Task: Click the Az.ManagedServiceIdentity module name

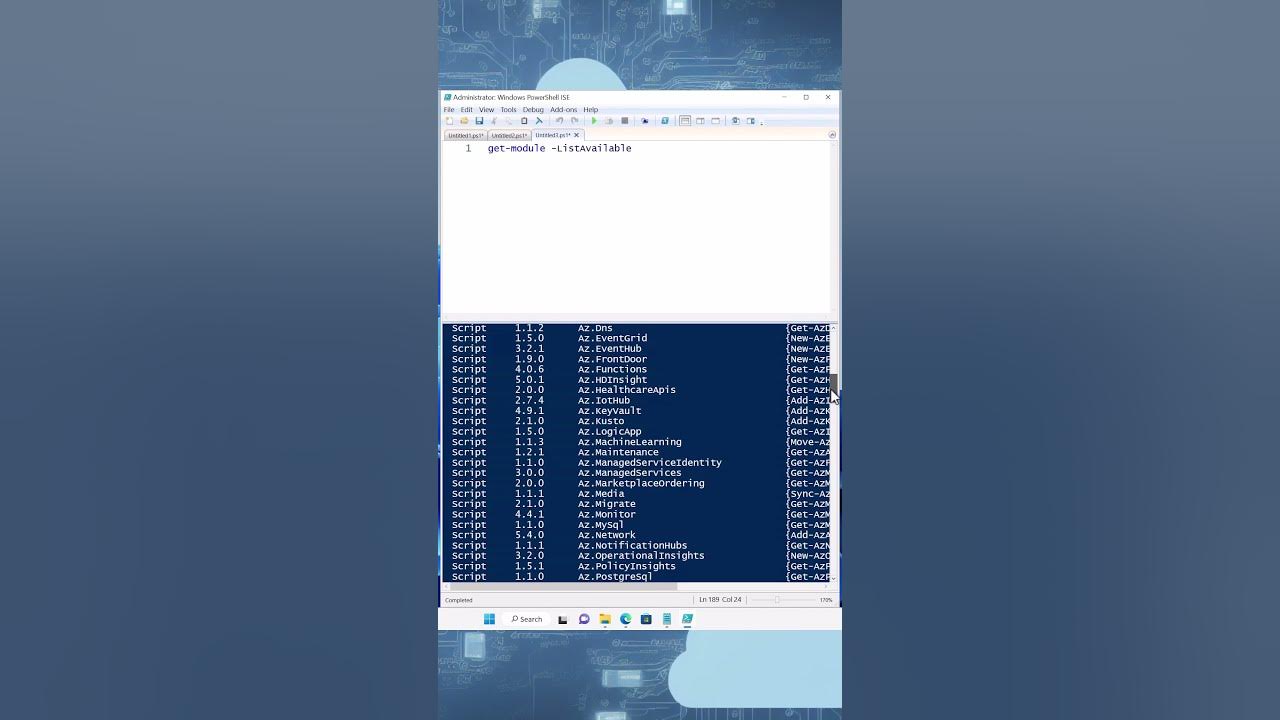Action: click(x=650, y=462)
